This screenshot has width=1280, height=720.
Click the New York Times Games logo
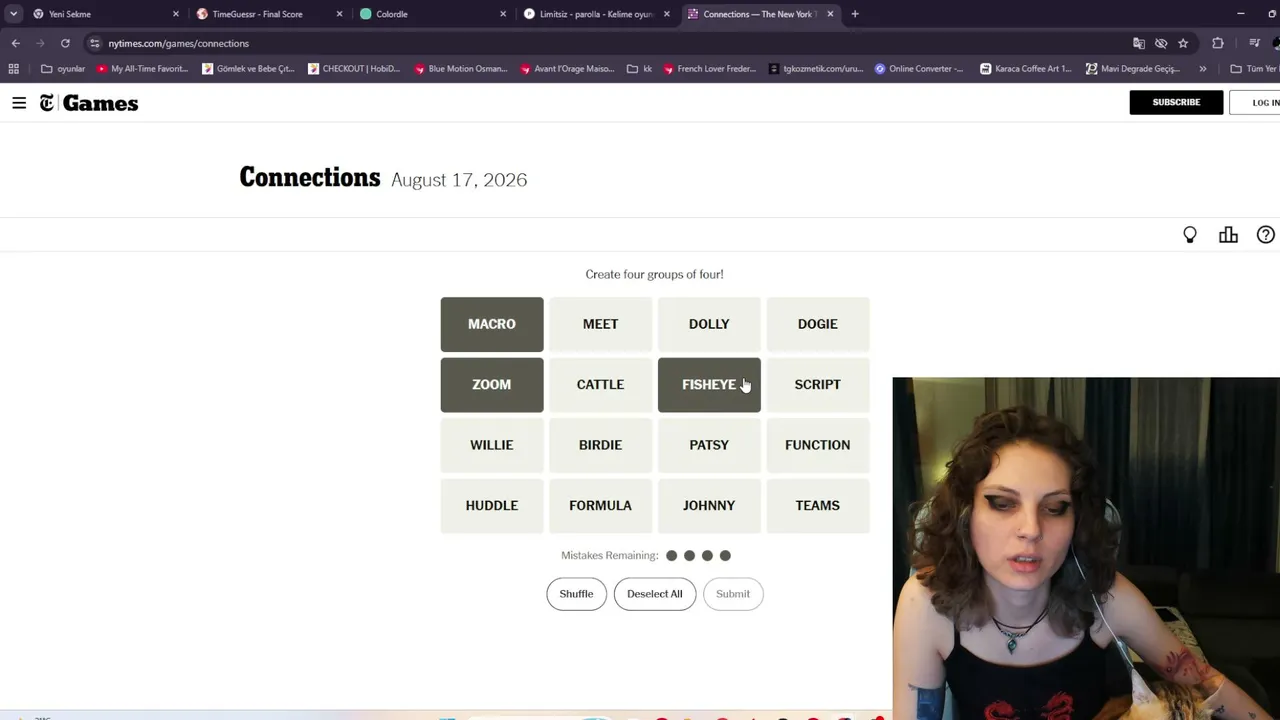point(89,103)
